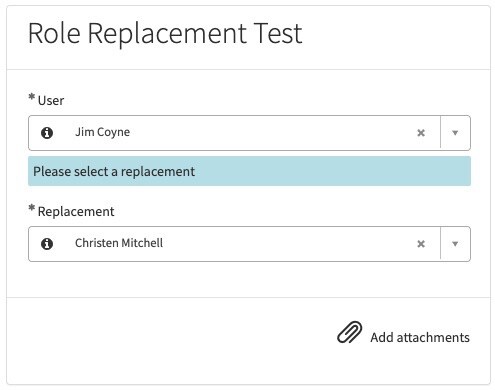Viewport: 495px width, 390px height.
Task: Click the info icon beside Christen Mitchell
Action: point(47,244)
